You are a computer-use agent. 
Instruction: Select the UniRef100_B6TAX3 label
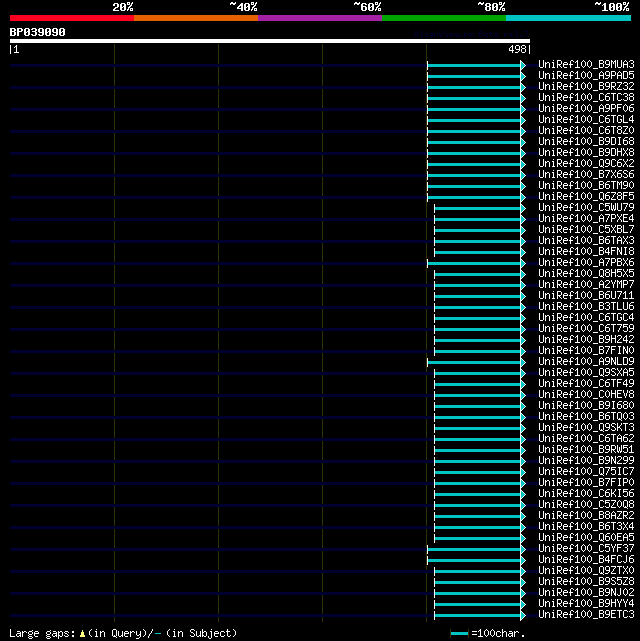(586, 240)
